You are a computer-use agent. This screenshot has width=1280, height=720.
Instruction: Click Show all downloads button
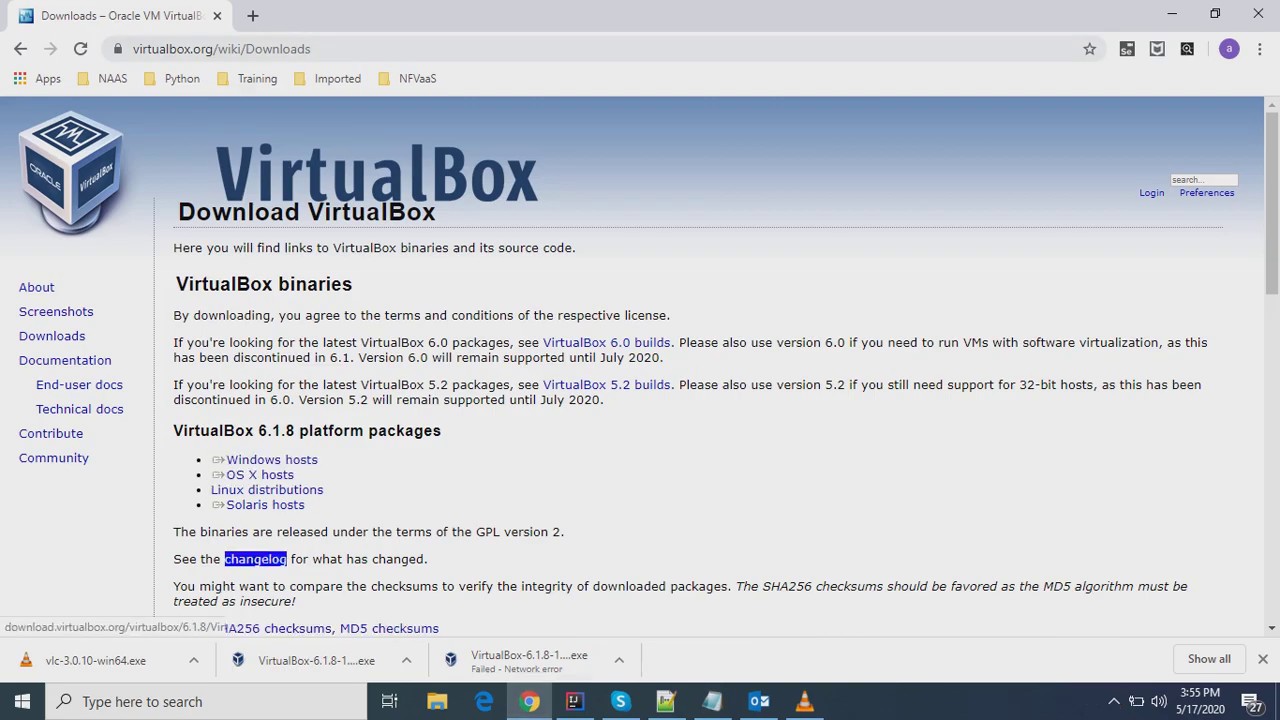[1209, 659]
